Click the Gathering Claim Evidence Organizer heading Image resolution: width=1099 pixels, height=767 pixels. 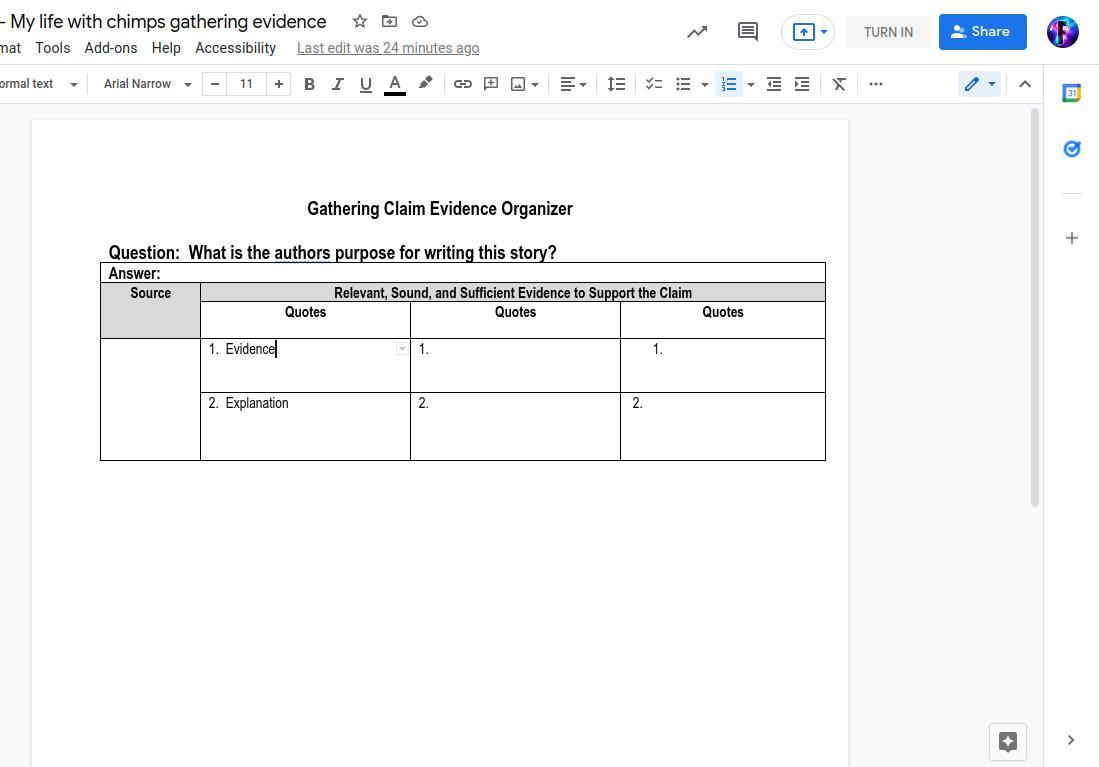coord(439,209)
